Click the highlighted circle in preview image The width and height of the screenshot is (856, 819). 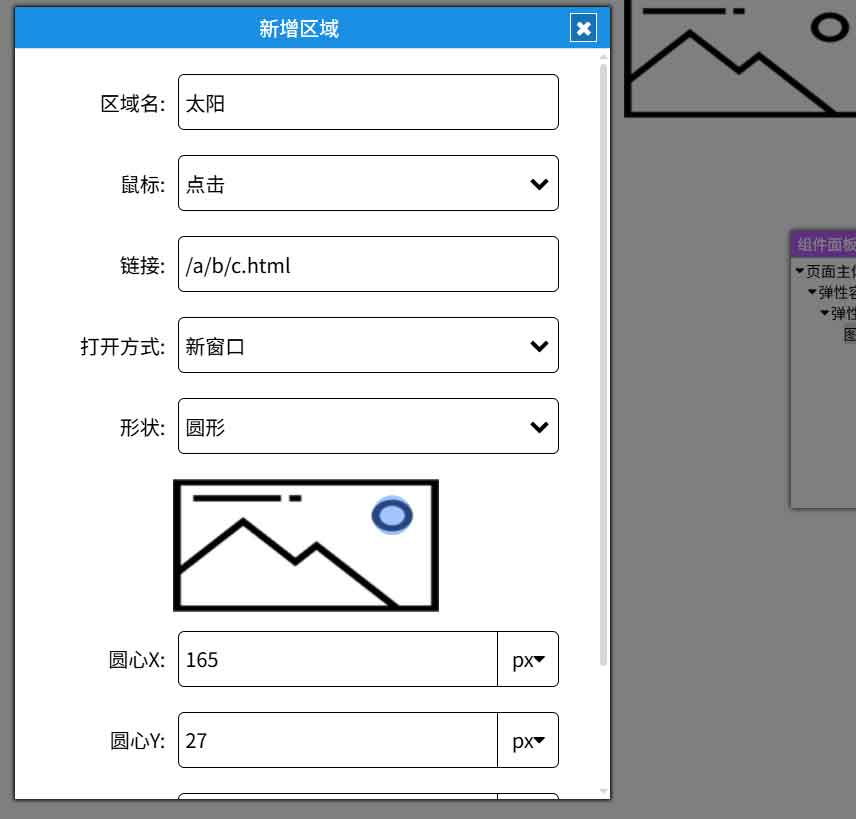pos(392,515)
